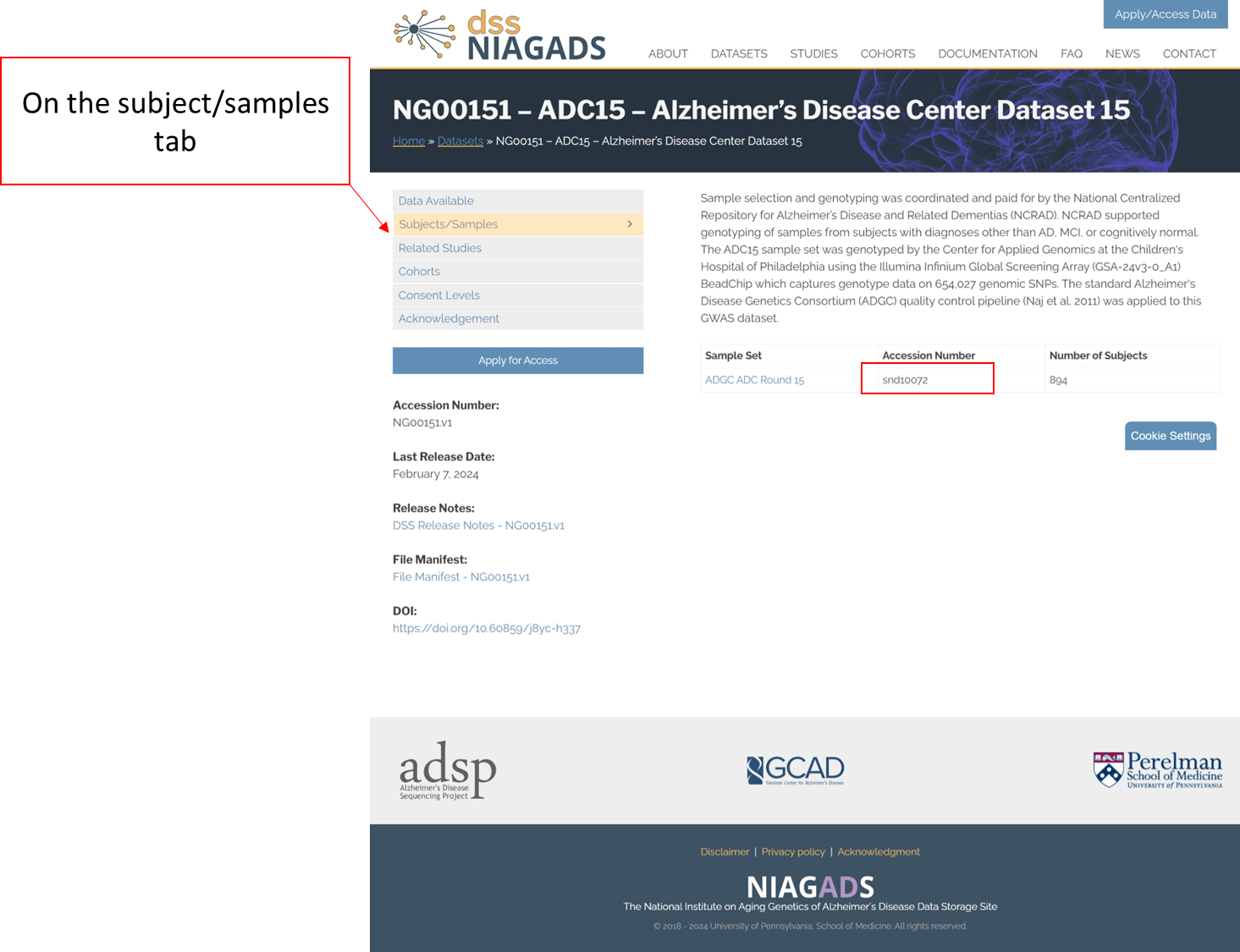Click the Home breadcrumb link
1240x952 pixels.
[409, 141]
